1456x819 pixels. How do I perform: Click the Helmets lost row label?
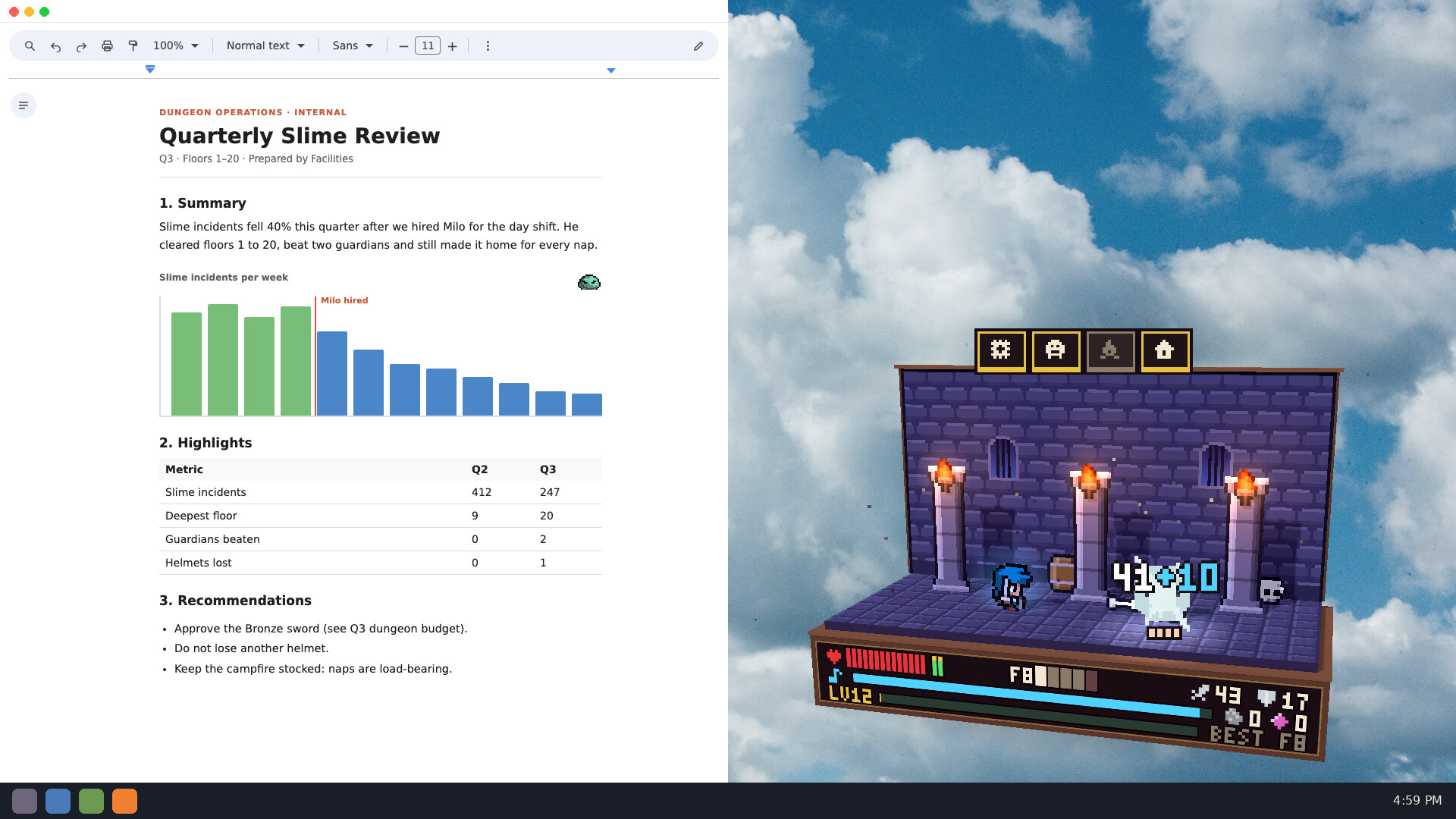199,563
